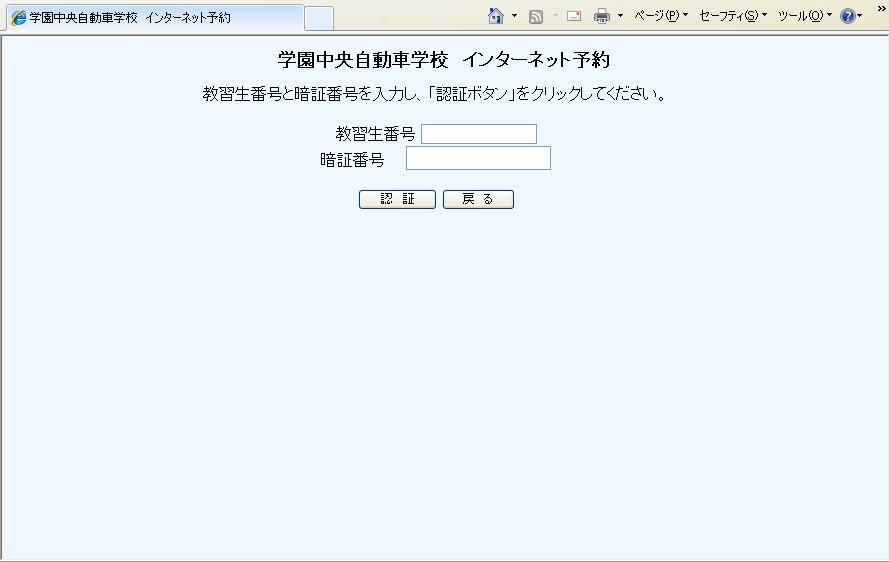The image size is (889, 562).
Task: Click the Help question mark icon
Action: [x=848, y=16]
